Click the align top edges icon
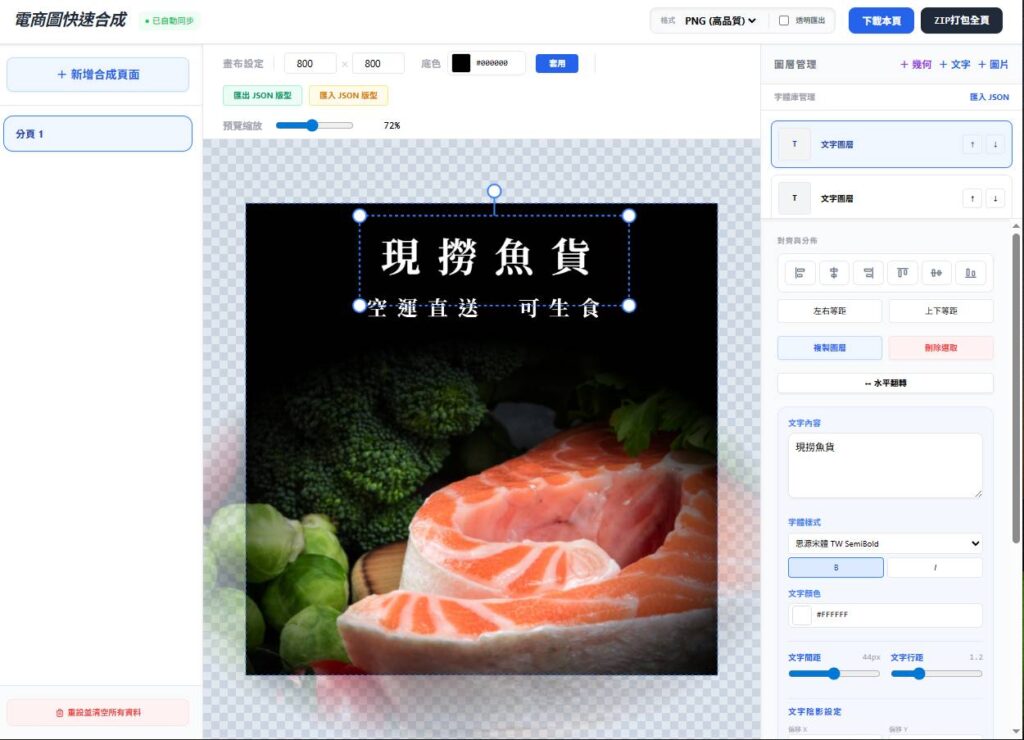 click(902, 273)
